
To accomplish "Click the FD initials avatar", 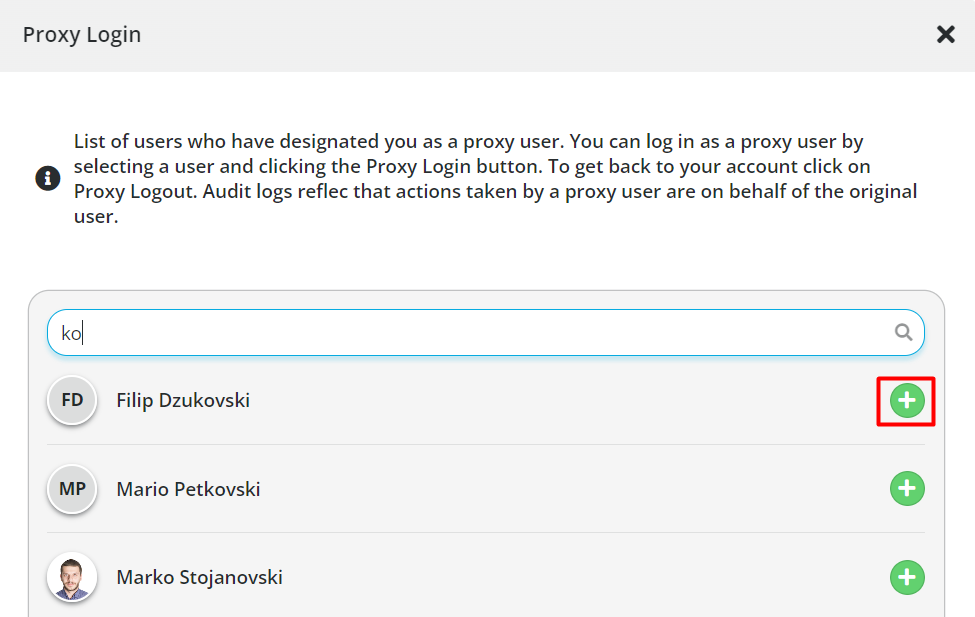I will point(72,400).
